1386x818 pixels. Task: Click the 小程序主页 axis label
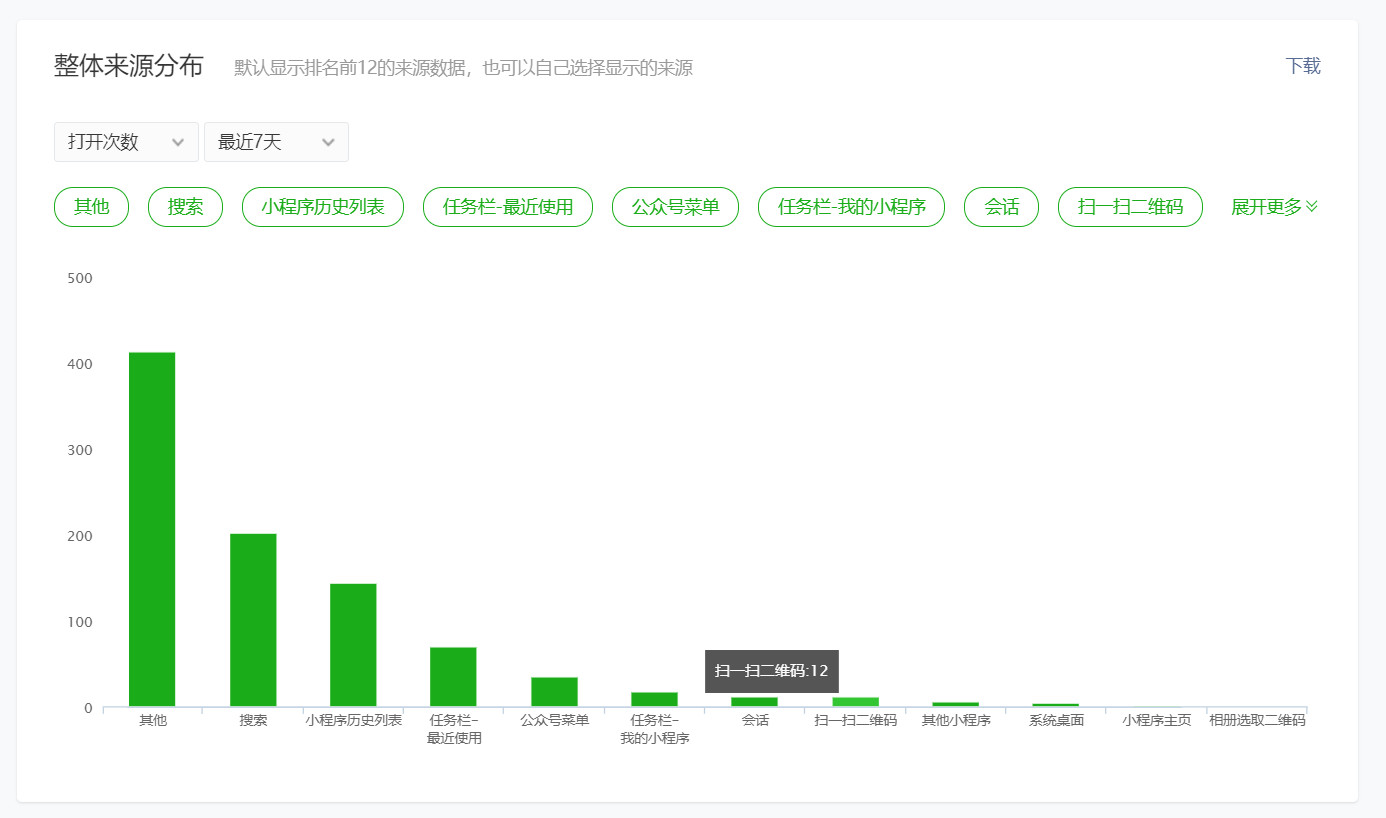tap(1156, 720)
